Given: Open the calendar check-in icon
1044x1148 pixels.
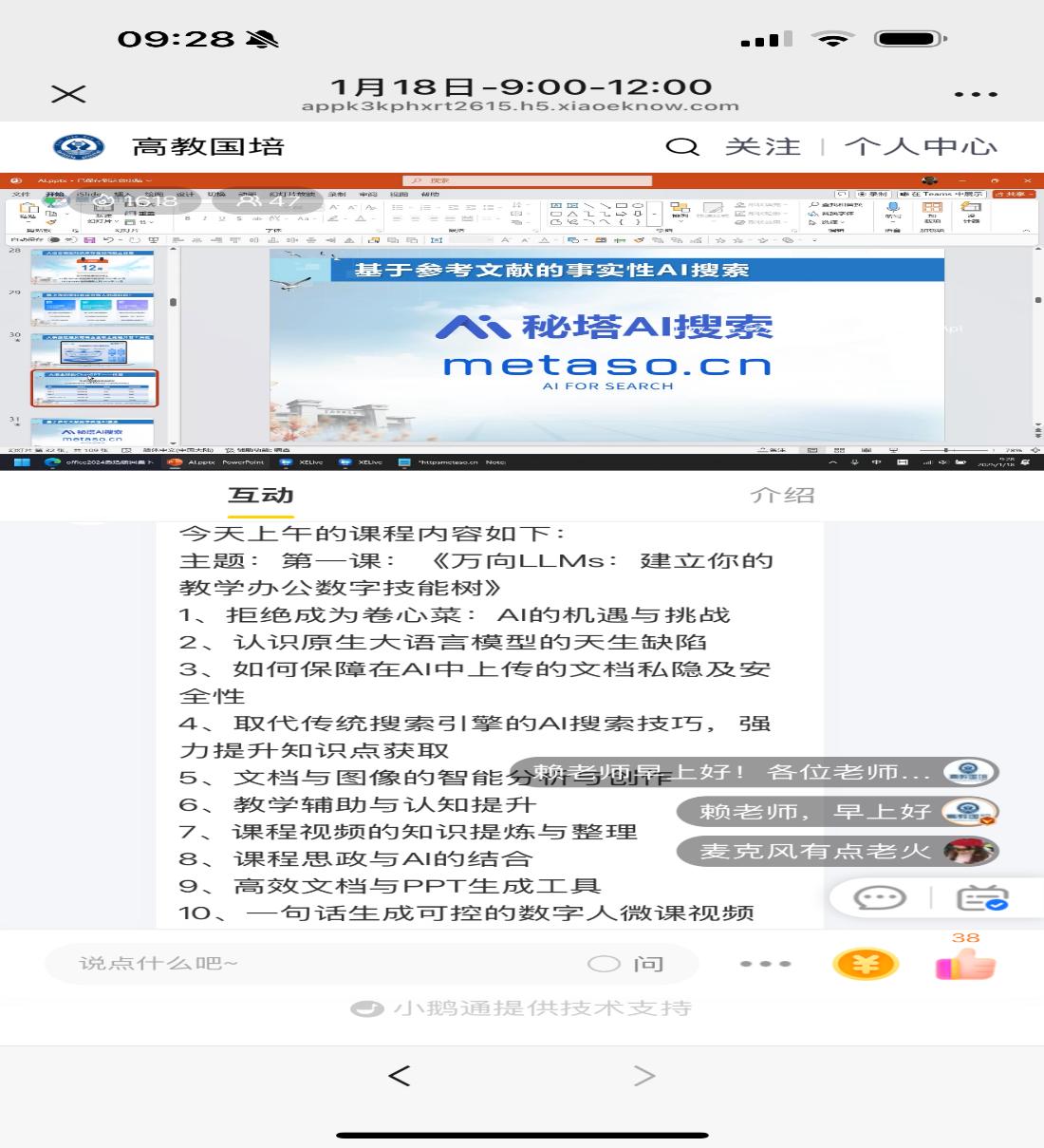Looking at the screenshot, I should click(x=981, y=897).
